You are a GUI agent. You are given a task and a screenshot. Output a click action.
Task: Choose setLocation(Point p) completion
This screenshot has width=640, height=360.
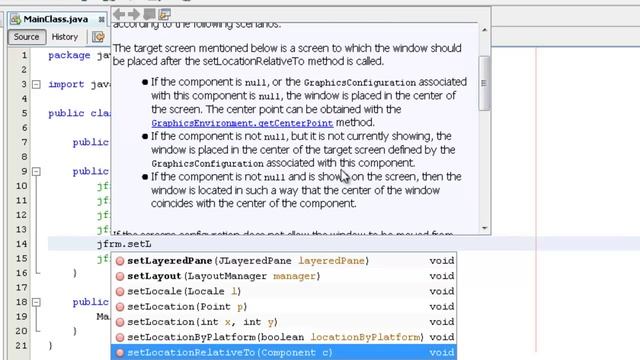coord(284,307)
